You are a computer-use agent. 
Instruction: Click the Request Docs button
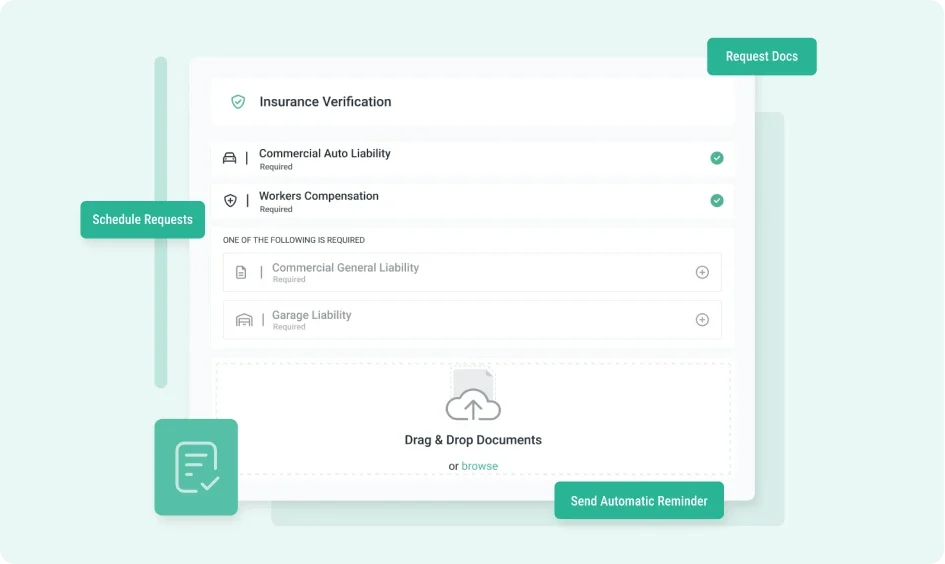pos(761,57)
